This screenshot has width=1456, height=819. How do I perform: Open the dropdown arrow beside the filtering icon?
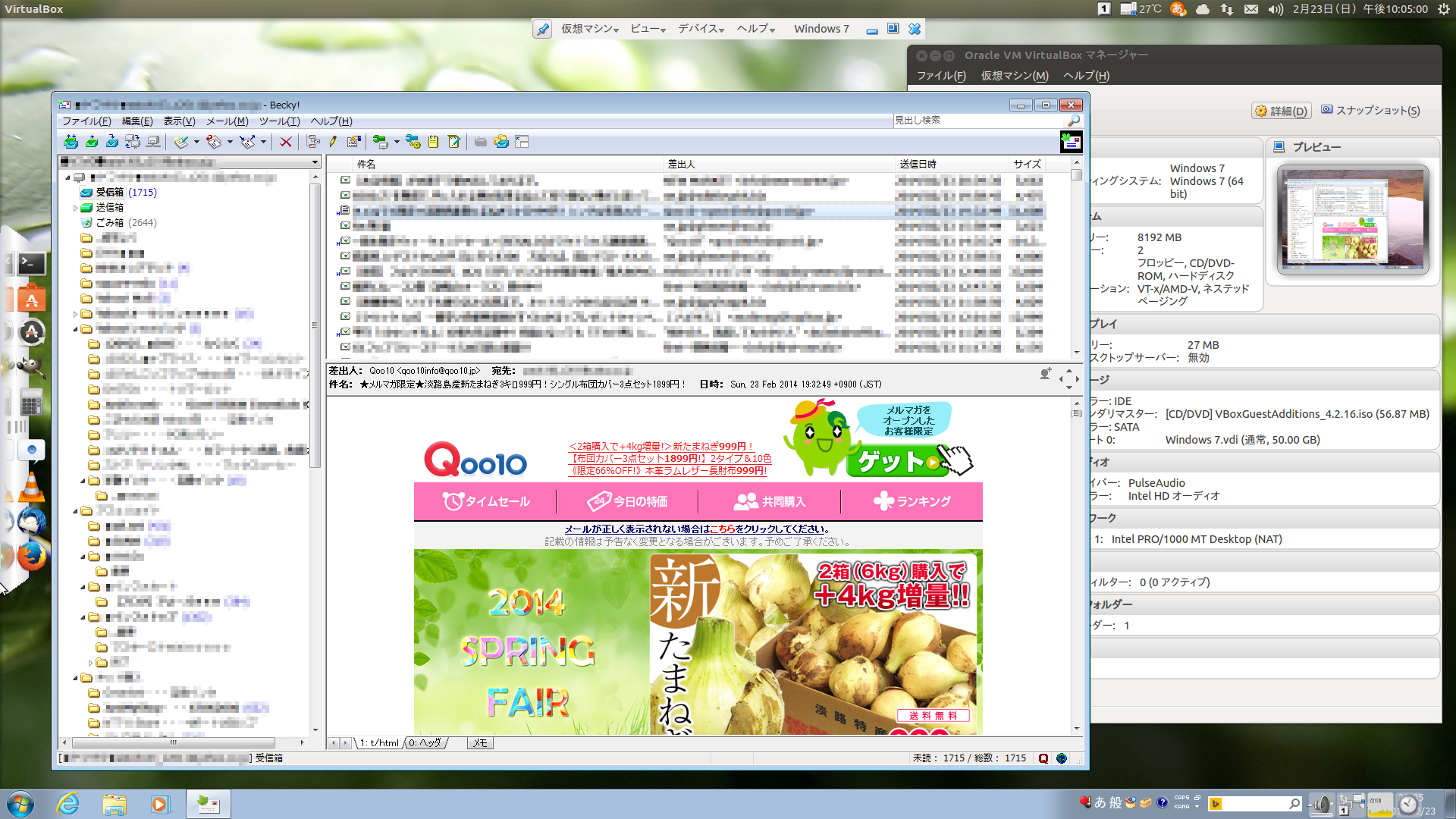396,142
